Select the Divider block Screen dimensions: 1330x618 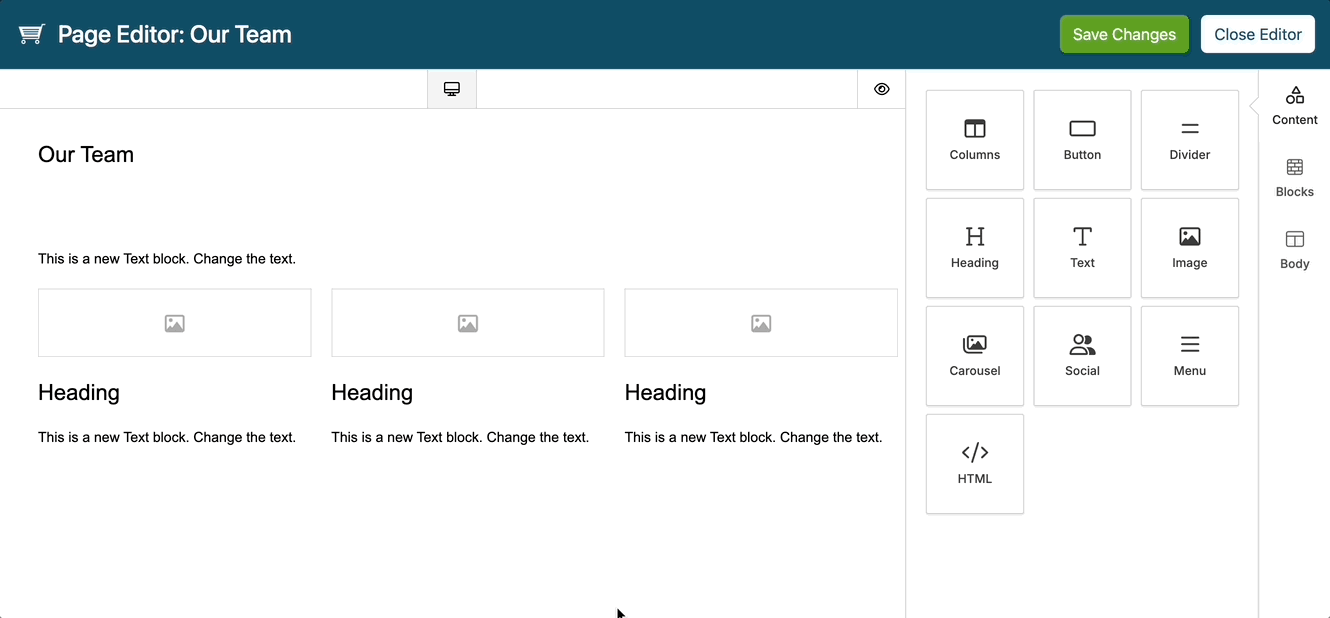tap(1189, 139)
